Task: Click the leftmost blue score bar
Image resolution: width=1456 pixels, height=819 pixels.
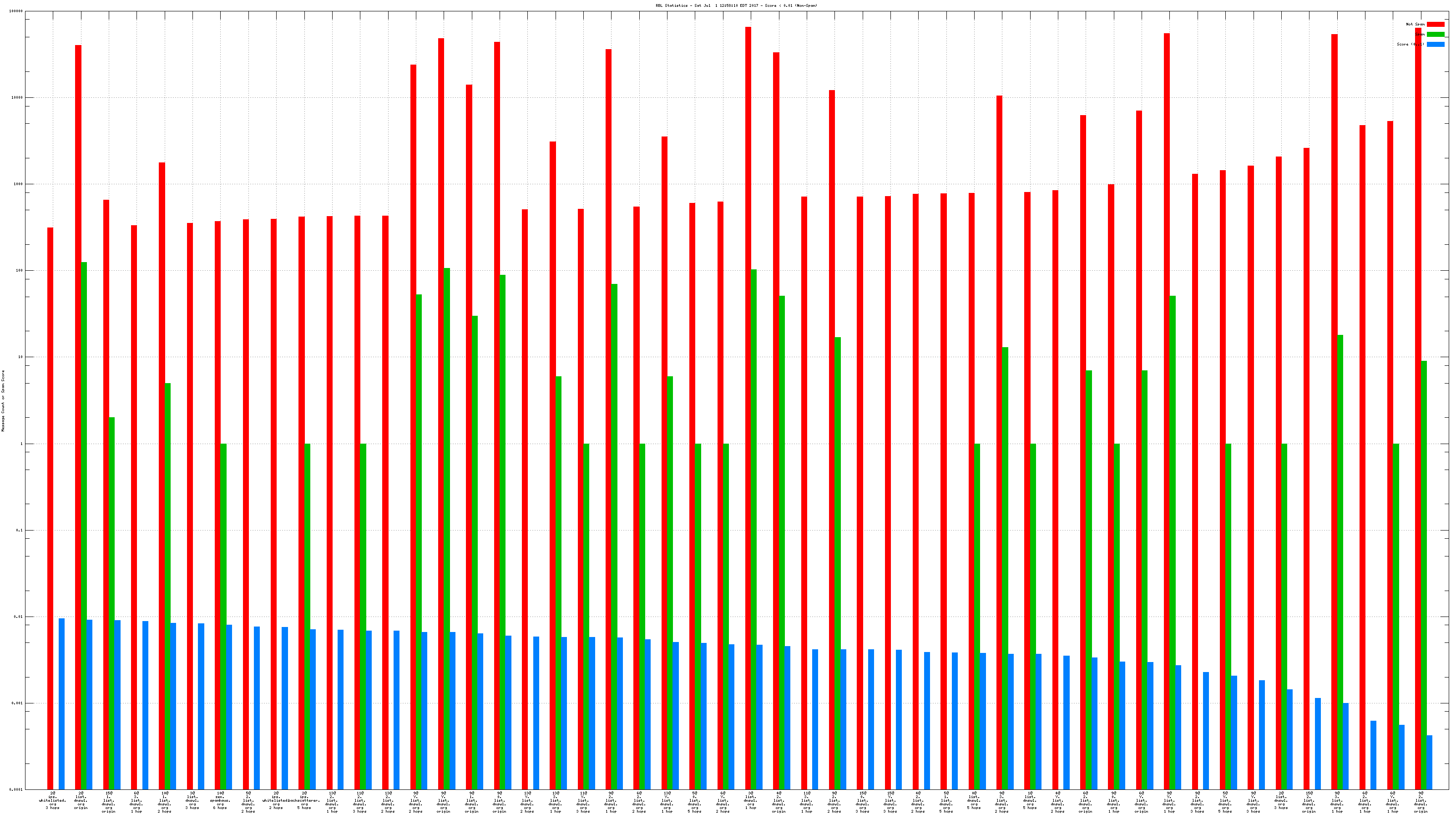Action: [61, 704]
